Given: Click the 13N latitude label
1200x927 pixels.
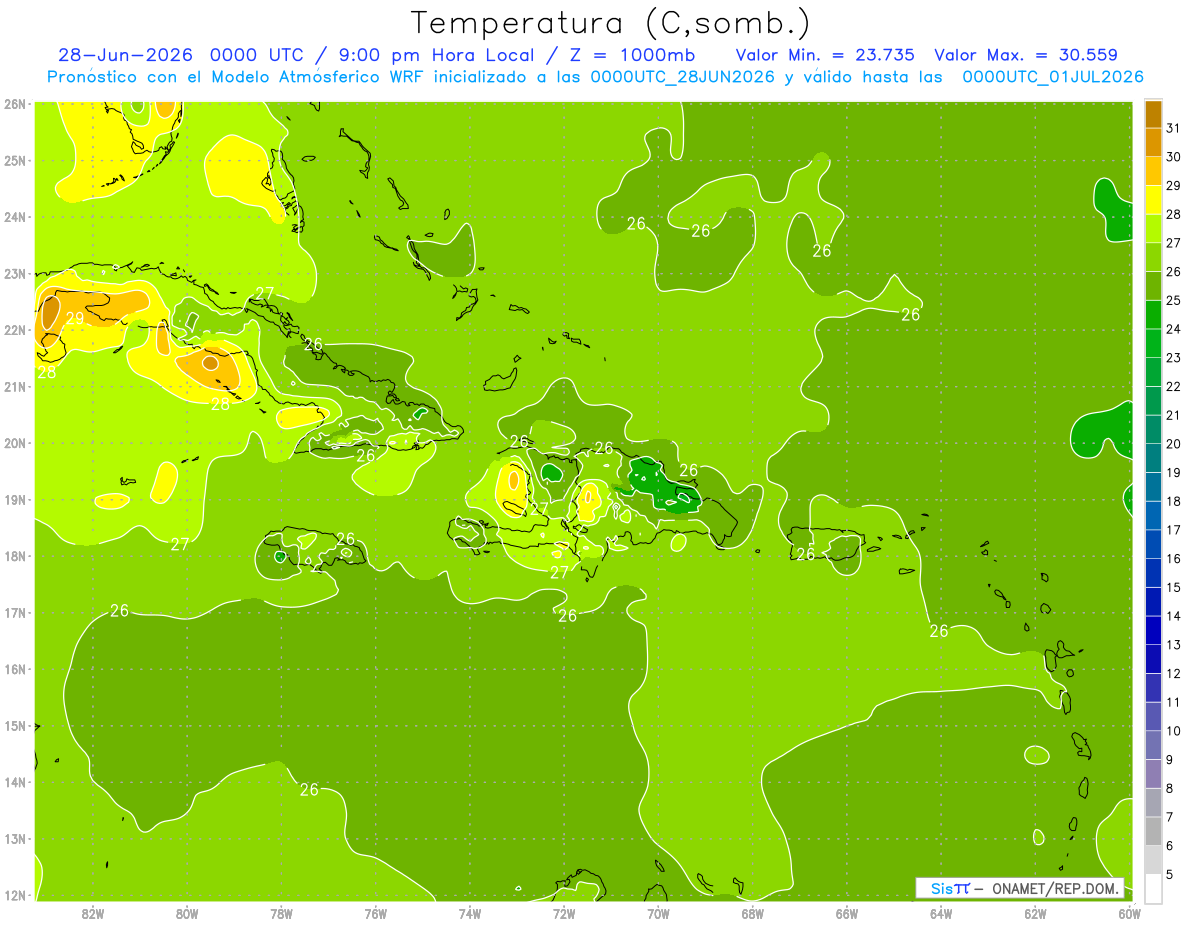Looking at the screenshot, I should [x=14, y=839].
